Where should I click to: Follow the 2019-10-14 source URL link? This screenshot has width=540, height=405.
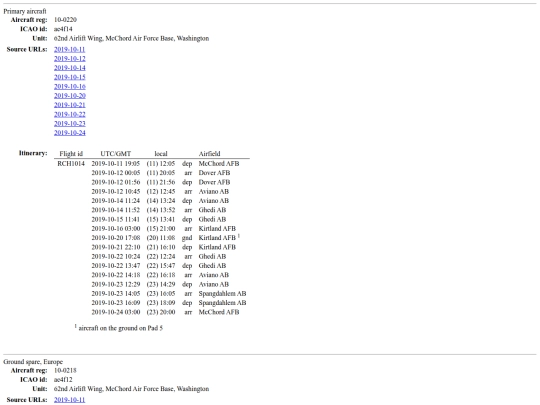pyautogui.click(x=70, y=68)
